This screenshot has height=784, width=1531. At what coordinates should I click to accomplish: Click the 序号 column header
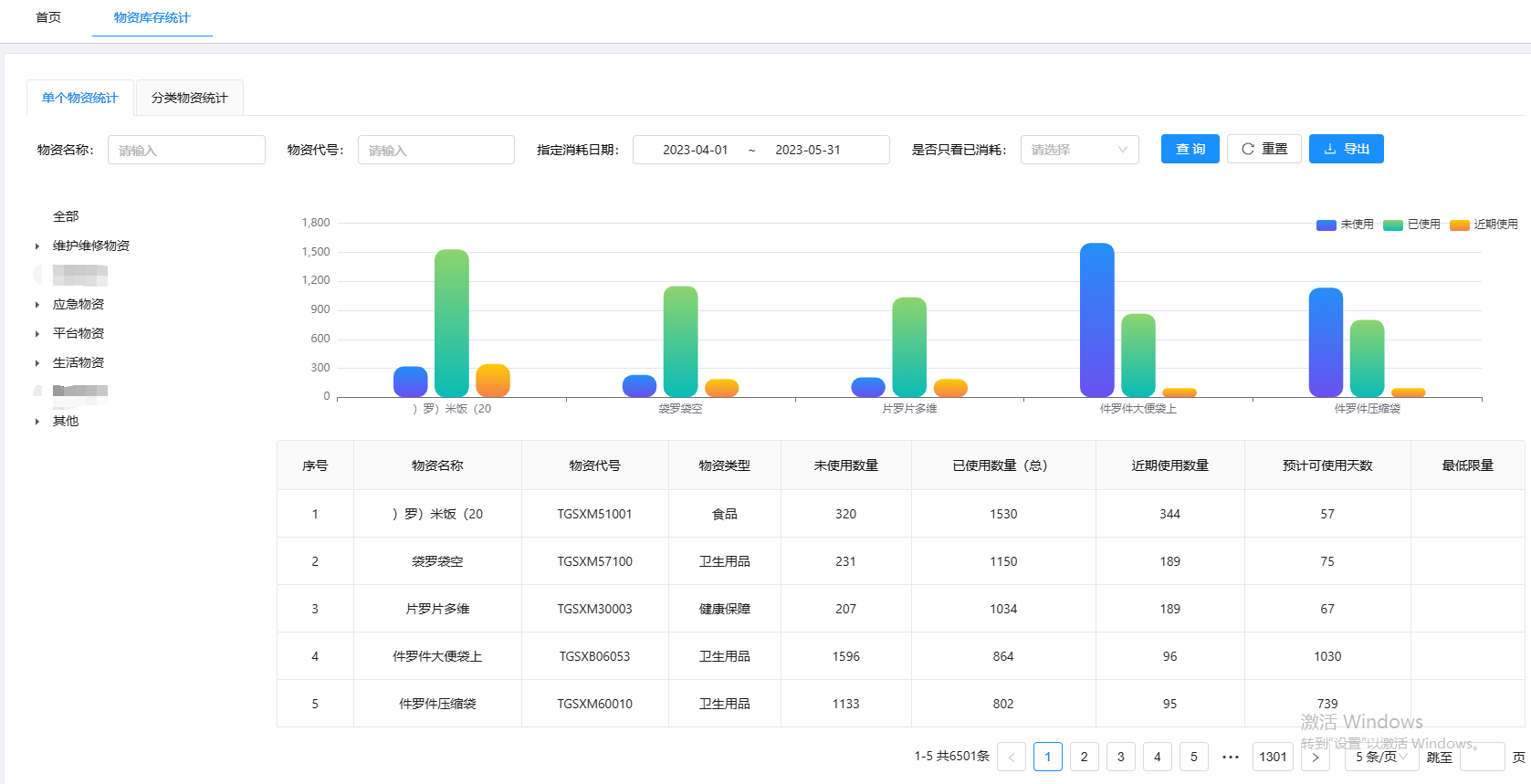coord(315,465)
